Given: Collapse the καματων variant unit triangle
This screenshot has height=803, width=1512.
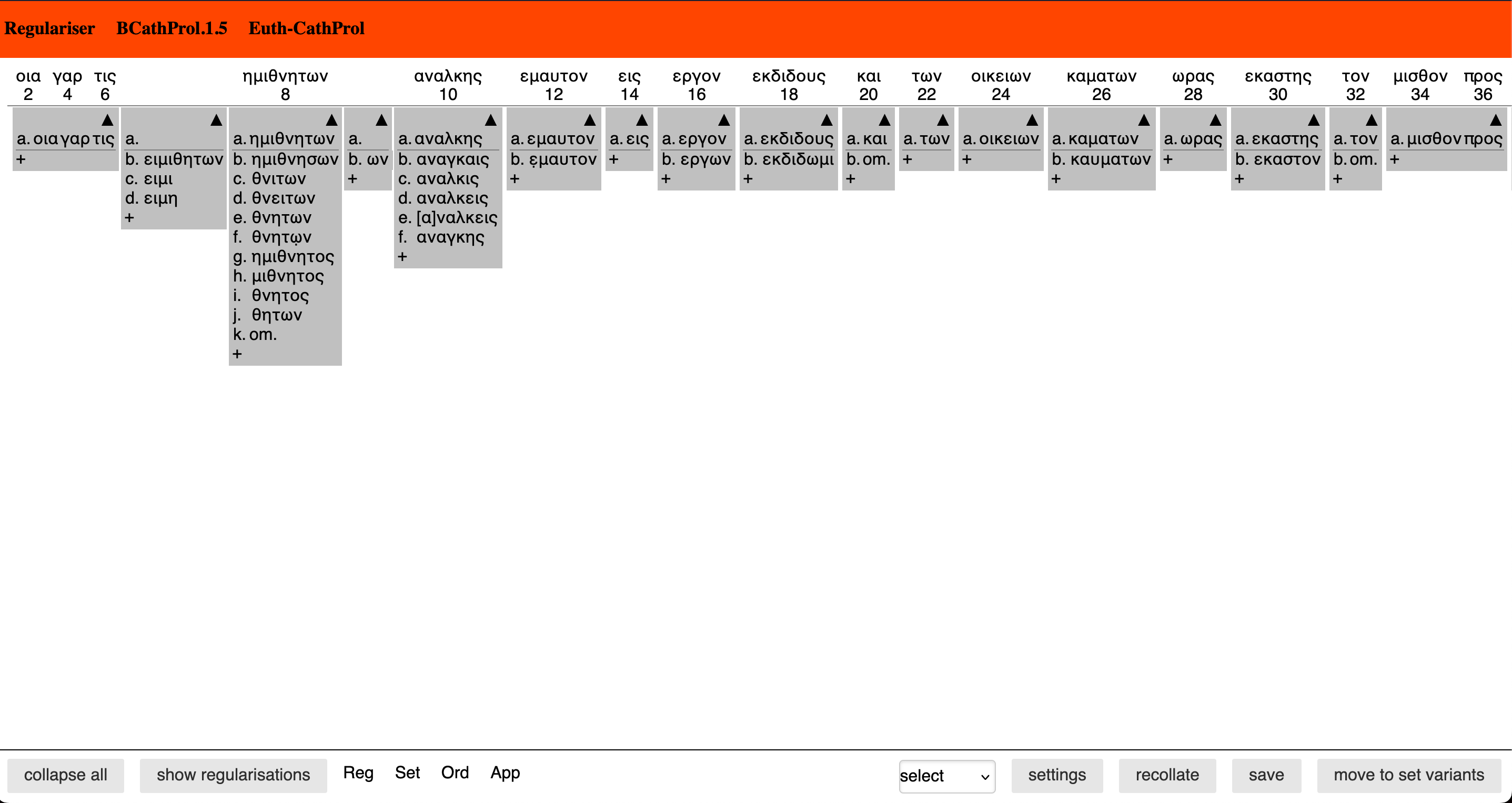Looking at the screenshot, I should click(1144, 121).
